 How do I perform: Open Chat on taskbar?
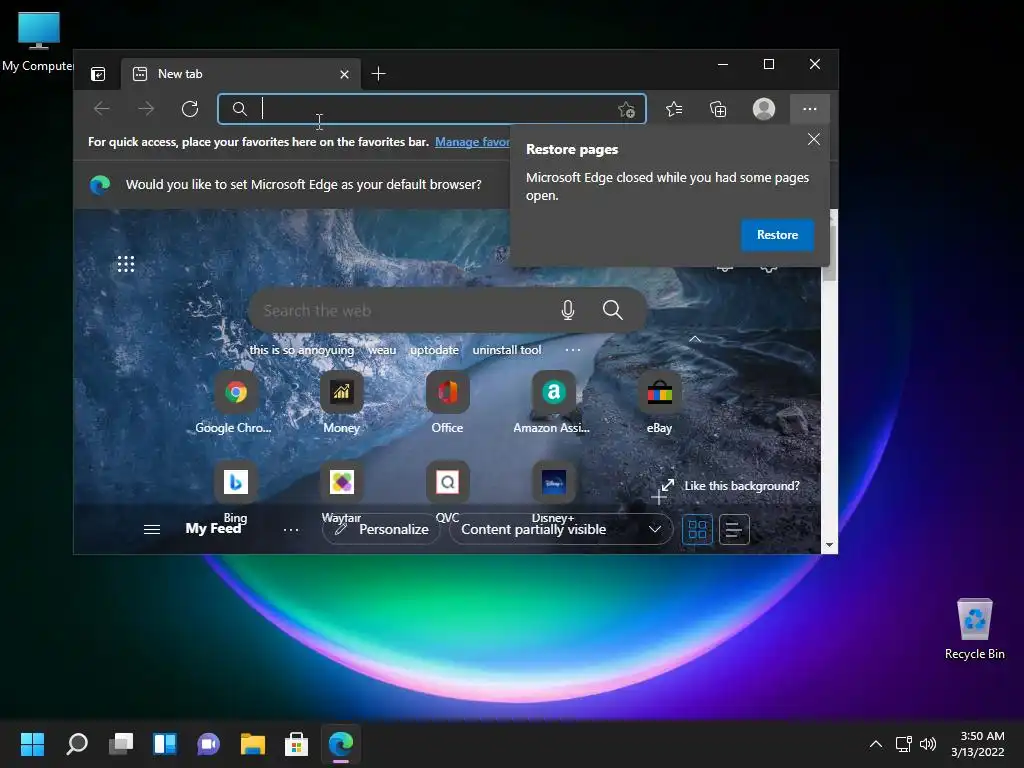(208, 744)
